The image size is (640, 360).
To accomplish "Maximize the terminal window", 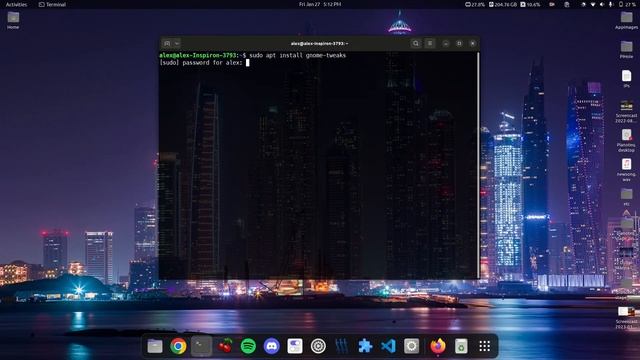I will point(459,43).
